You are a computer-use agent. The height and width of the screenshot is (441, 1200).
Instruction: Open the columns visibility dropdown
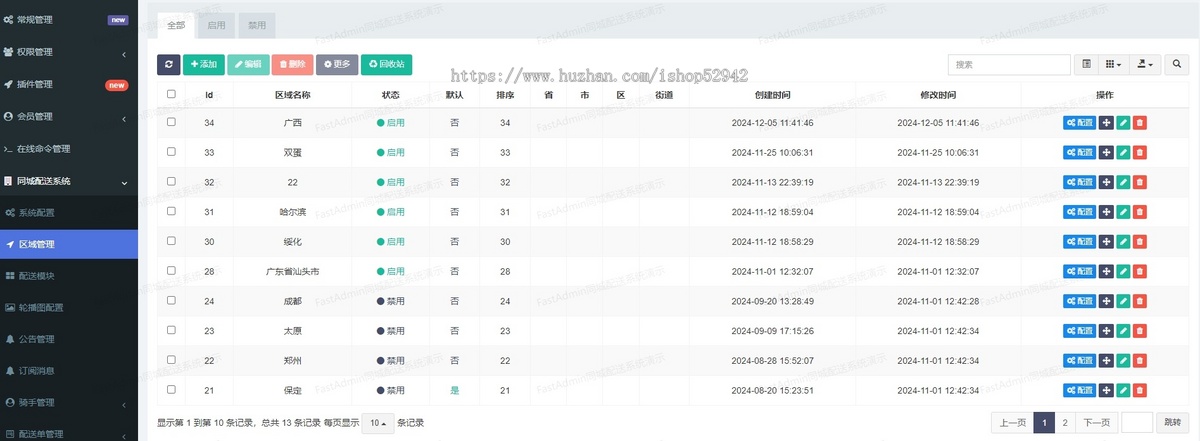click(x=1113, y=64)
